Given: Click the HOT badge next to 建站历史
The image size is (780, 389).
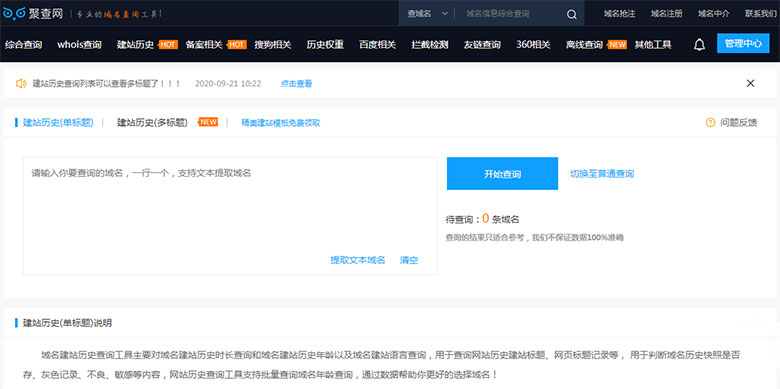Looking at the screenshot, I should (x=168, y=45).
